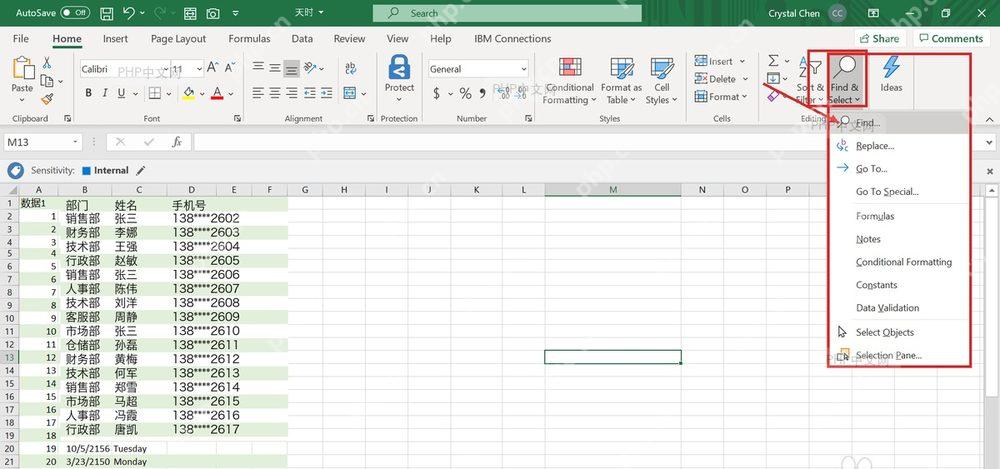Toggle Align Left horizontal alignment
Viewport: 1000px width, 469px height.
tap(258, 93)
